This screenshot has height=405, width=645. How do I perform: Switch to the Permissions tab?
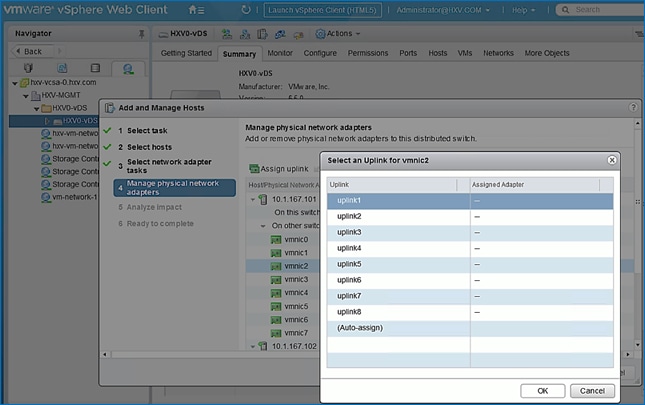point(368,53)
